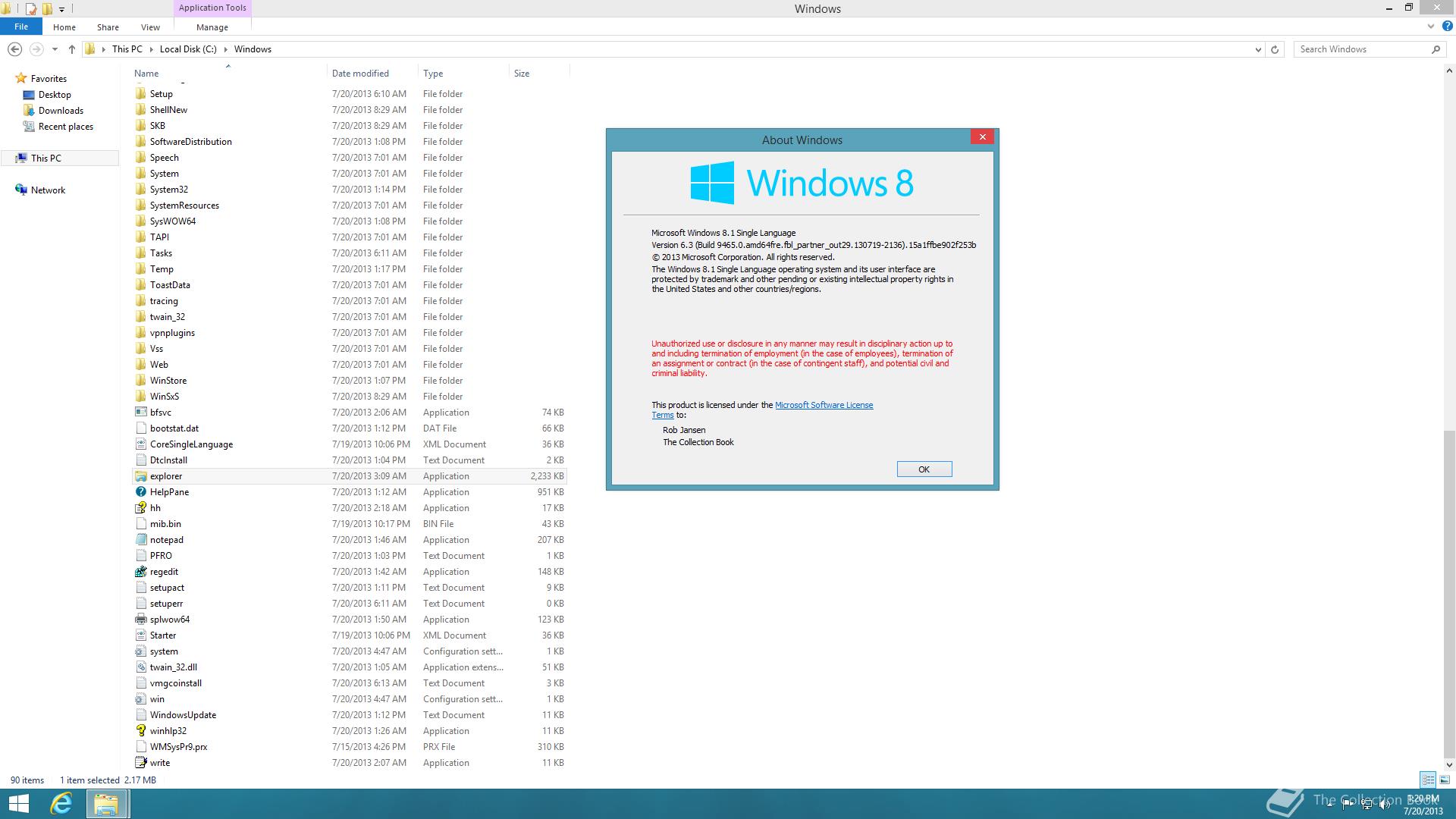Click the hh application icon
Screen dimensions: 1456x819
[140, 508]
